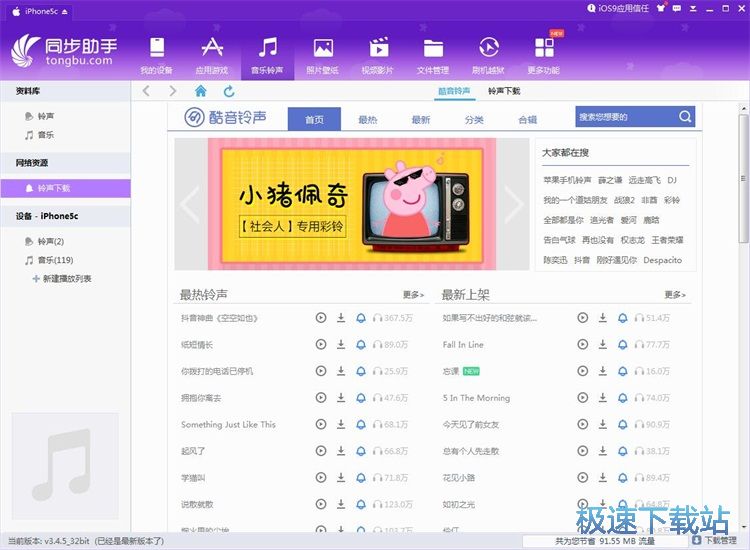Viewport: 750px width, 550px height.
Task: Play the 纸短情长 ringtone
Action: [321, 344]
